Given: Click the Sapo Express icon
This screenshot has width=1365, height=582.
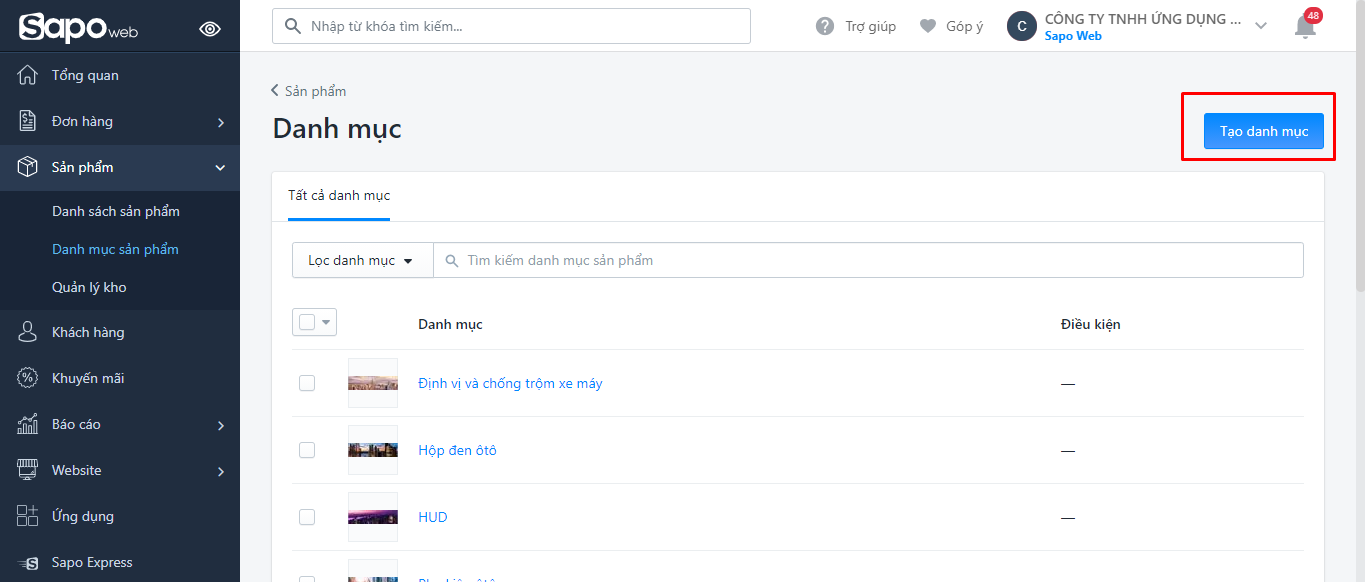Looking at the screenshot, I should click(x=28, y=563).
